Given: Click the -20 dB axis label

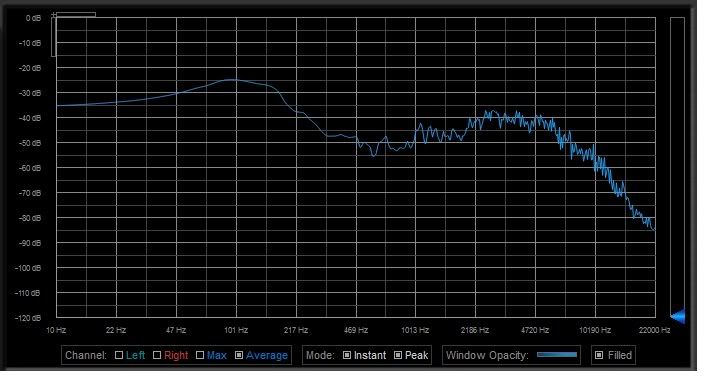Looking at the screenshot, I should tap(30, 68).
